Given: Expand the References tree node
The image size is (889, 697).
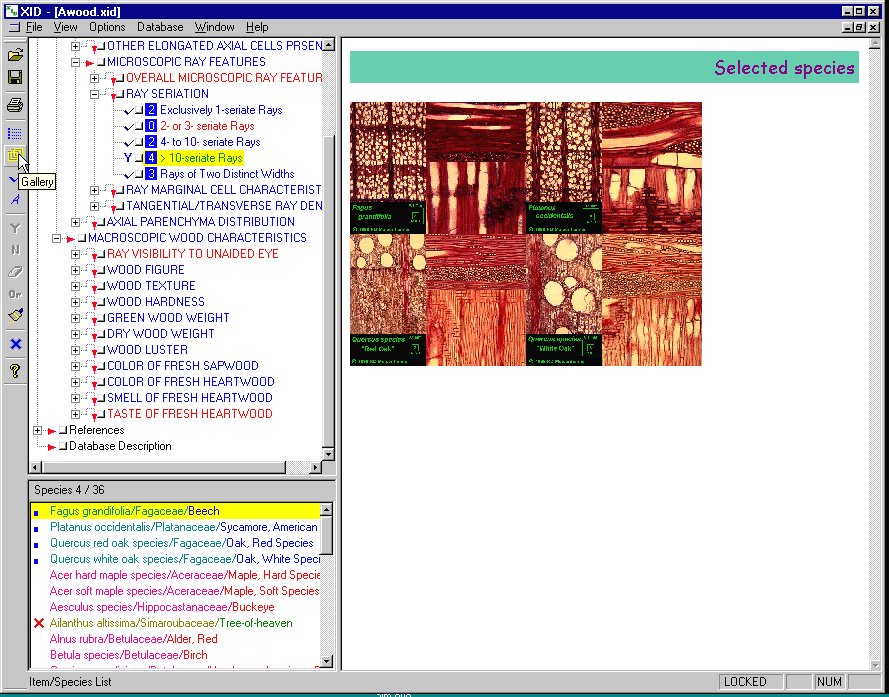Looking at the screenshot, I should 38,430.
